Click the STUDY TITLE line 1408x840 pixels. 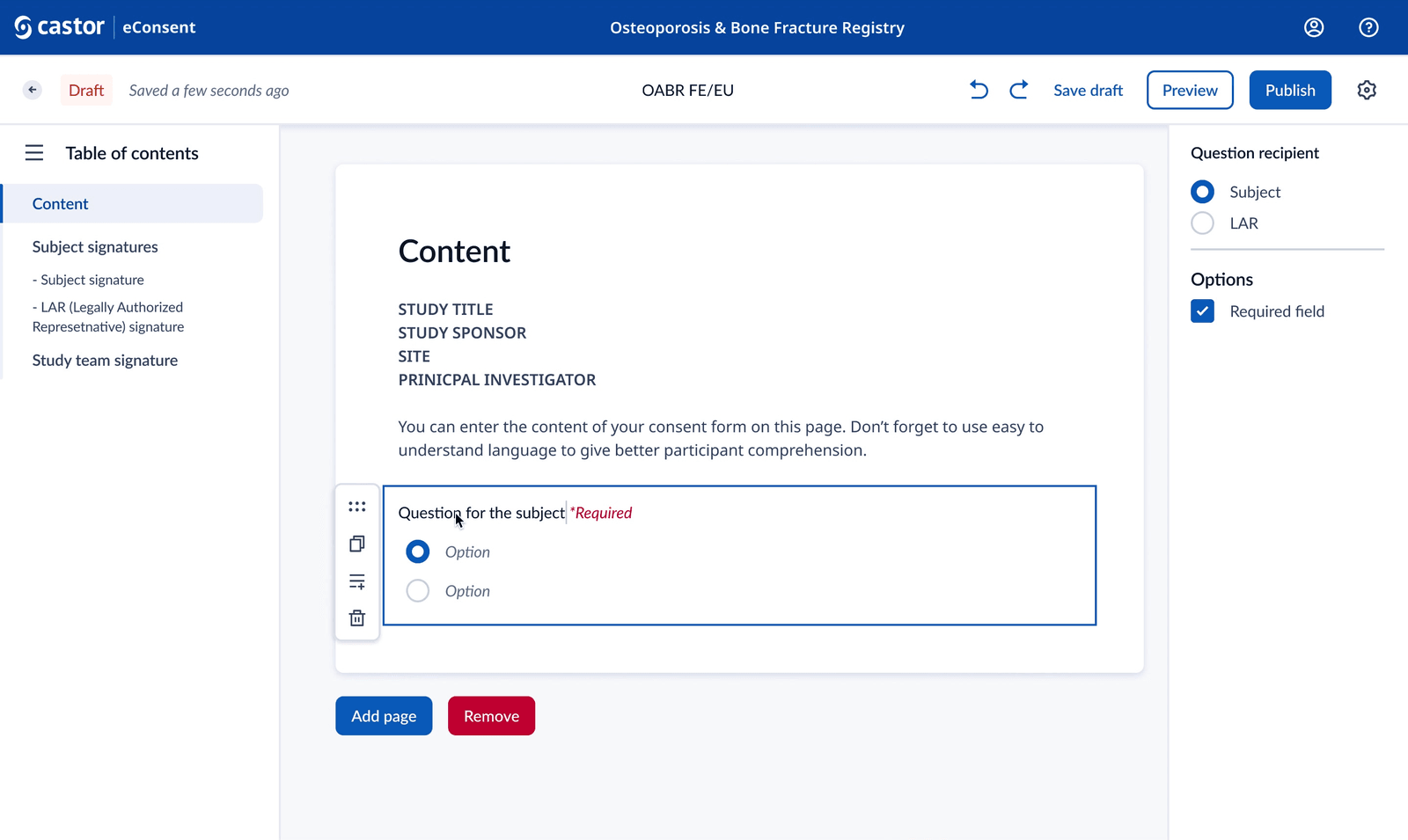(445, 310)
